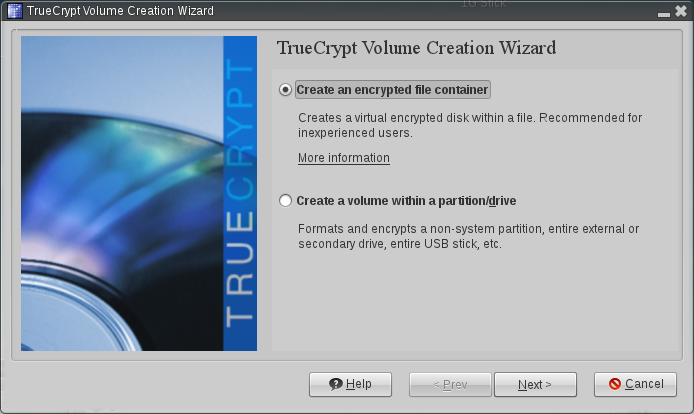This screenshot has height=414, width=694.
Task: Click the TrueCrypt window menu icon in title bar
Action: point(13,10)
